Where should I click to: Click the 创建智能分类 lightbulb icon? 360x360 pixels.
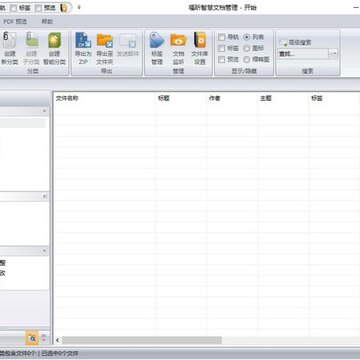tap(54, 40)
